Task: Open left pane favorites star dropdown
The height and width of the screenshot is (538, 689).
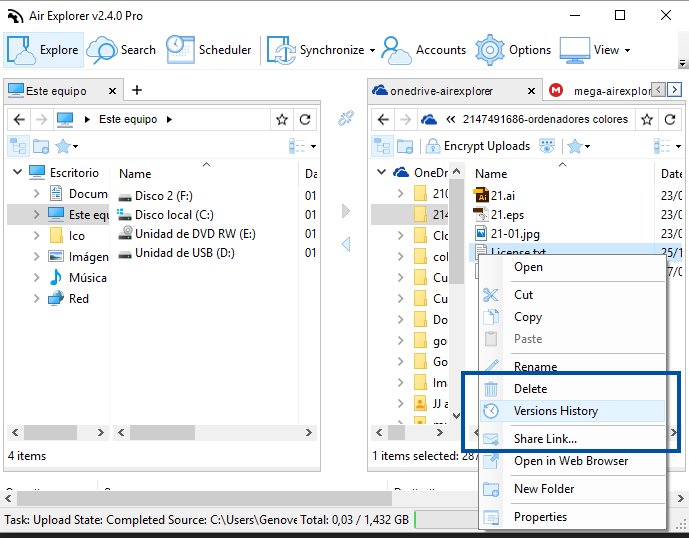Action: (66, 146)
